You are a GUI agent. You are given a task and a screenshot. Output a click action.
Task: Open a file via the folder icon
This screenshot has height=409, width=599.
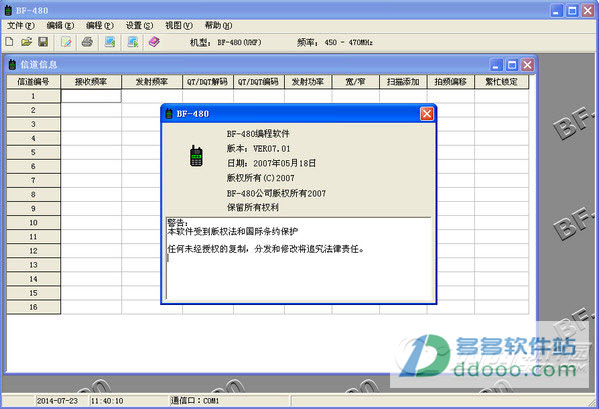[26, 42]
